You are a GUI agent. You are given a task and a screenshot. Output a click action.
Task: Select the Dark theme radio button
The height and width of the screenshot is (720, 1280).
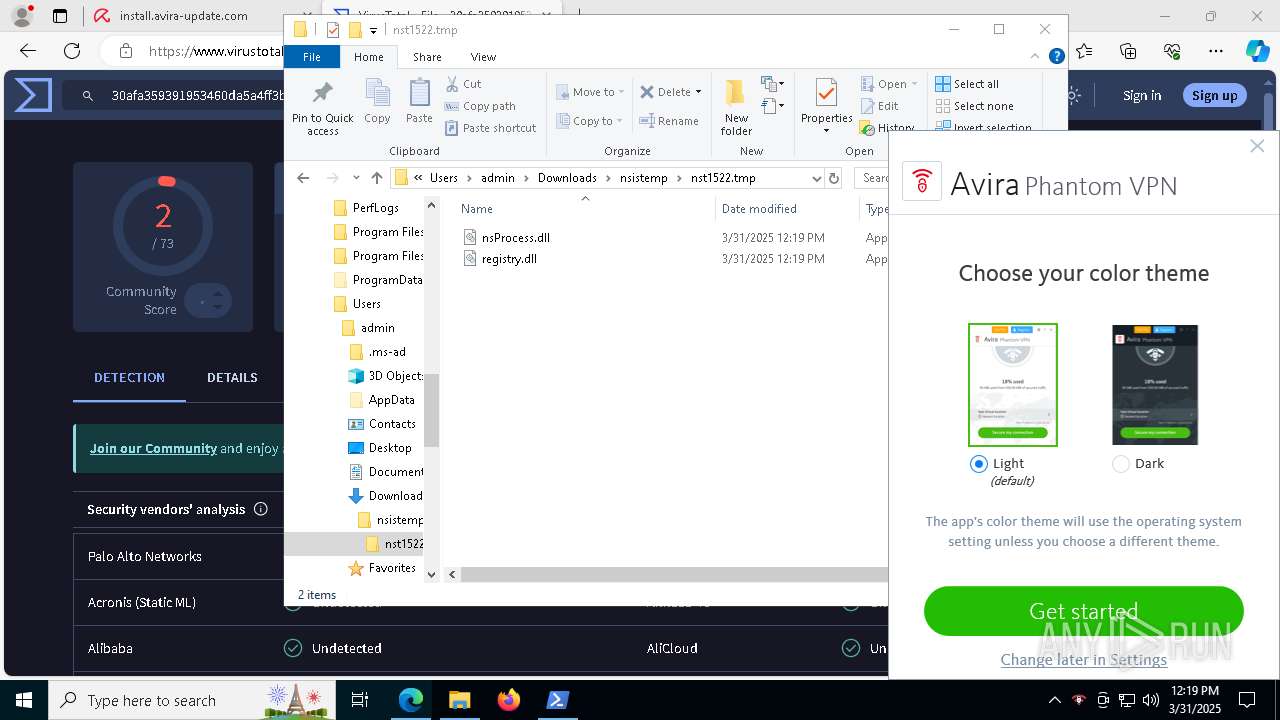click(1121, 464)
